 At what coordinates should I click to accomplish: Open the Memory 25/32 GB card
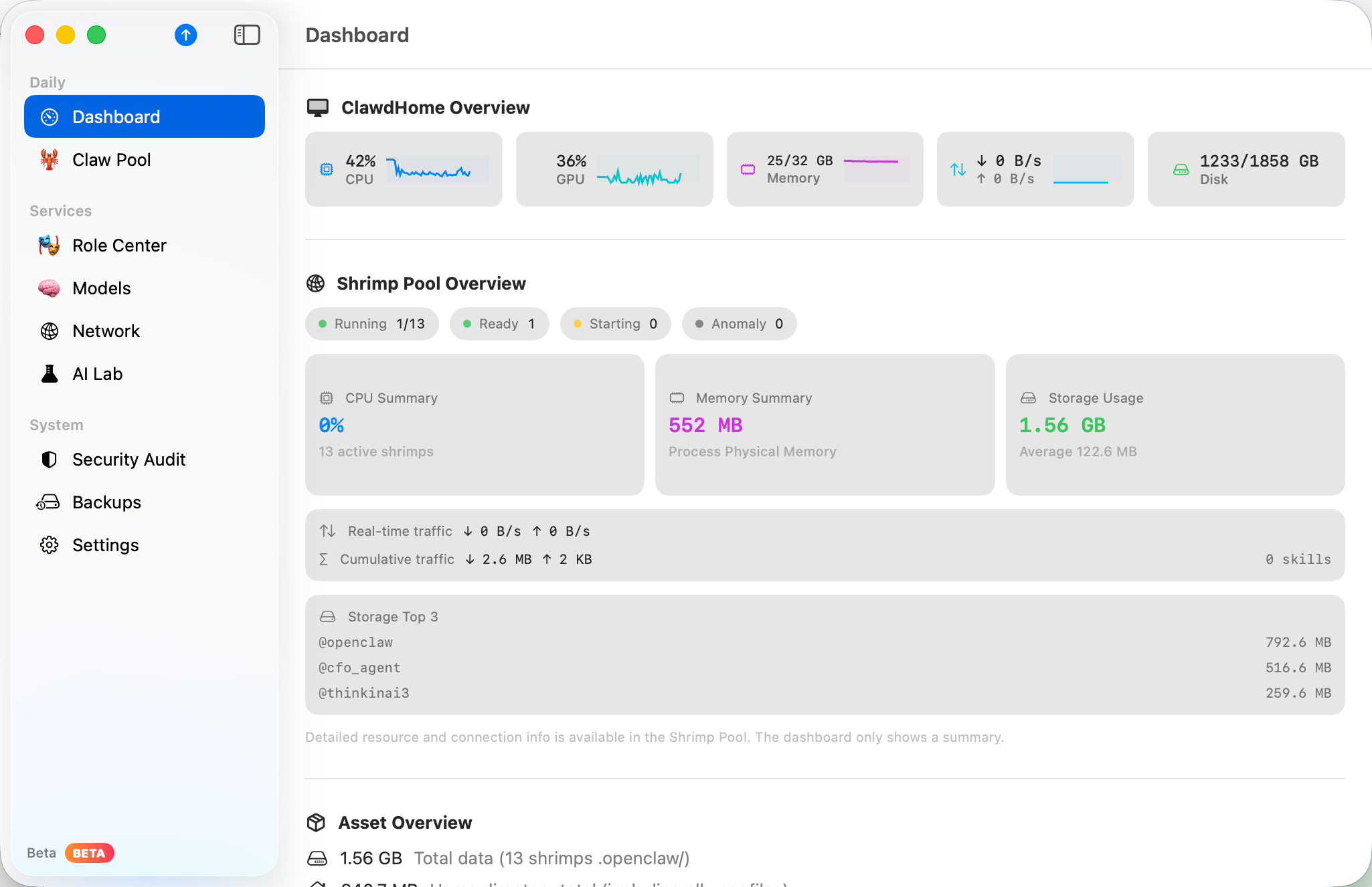point(824,169)
